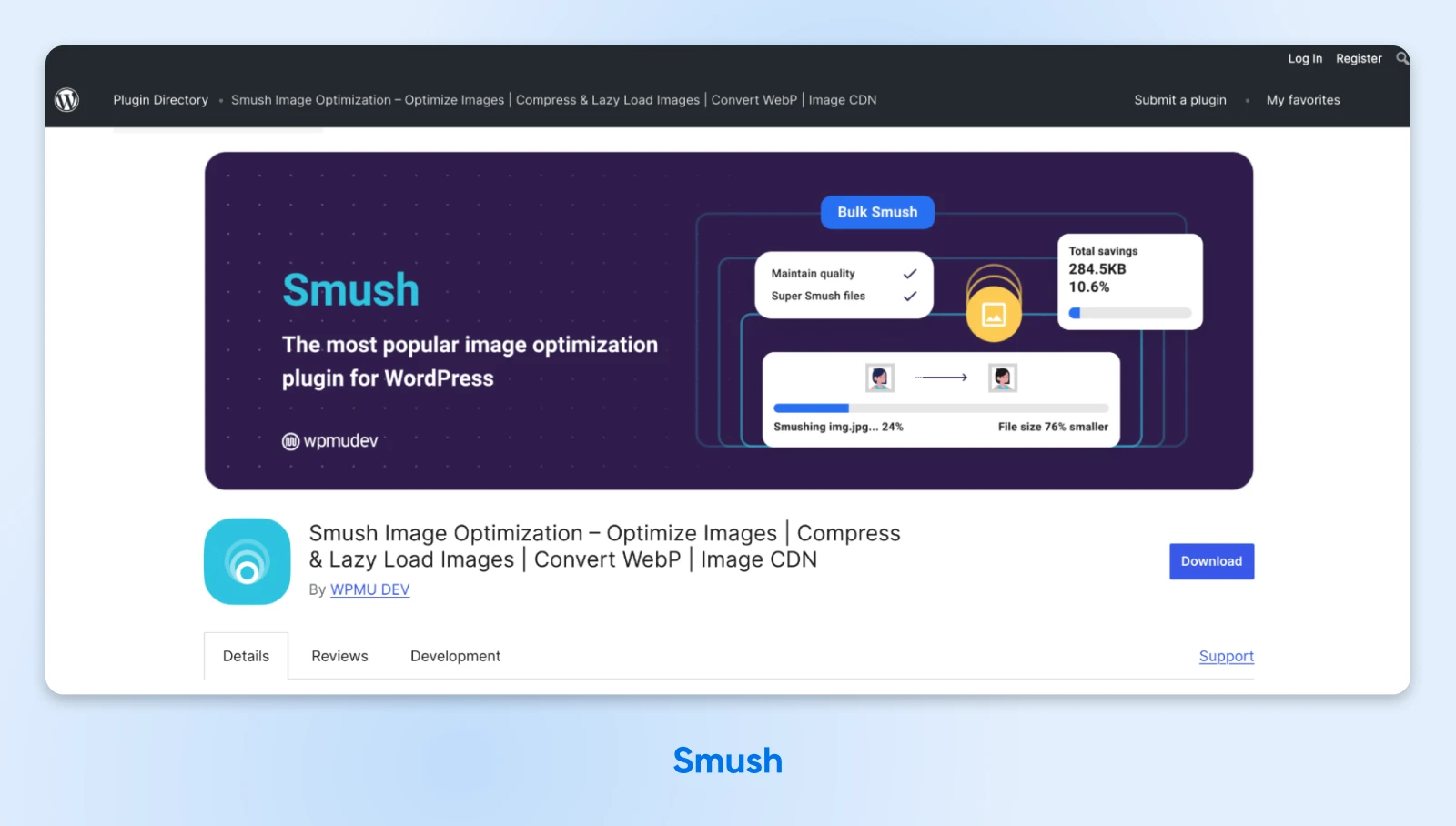Click the yellow image icon in banner

(x=994, y=314)
